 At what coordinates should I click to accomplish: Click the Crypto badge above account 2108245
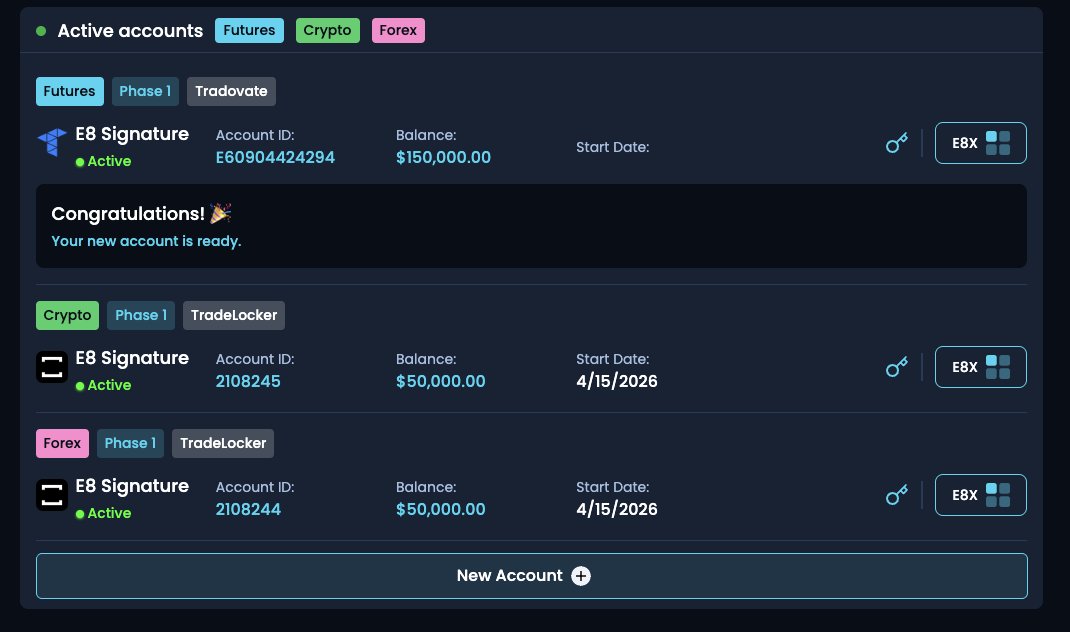[68, 315]
